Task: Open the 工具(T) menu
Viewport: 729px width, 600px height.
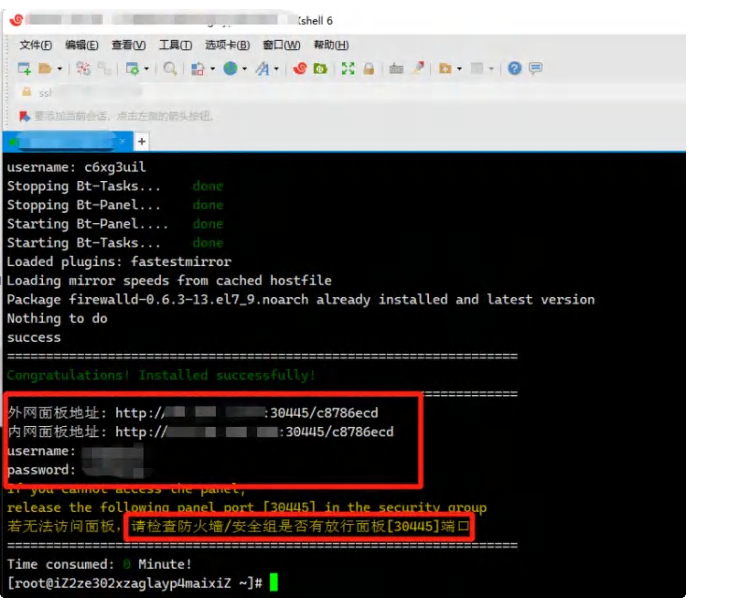Action: 175,45
